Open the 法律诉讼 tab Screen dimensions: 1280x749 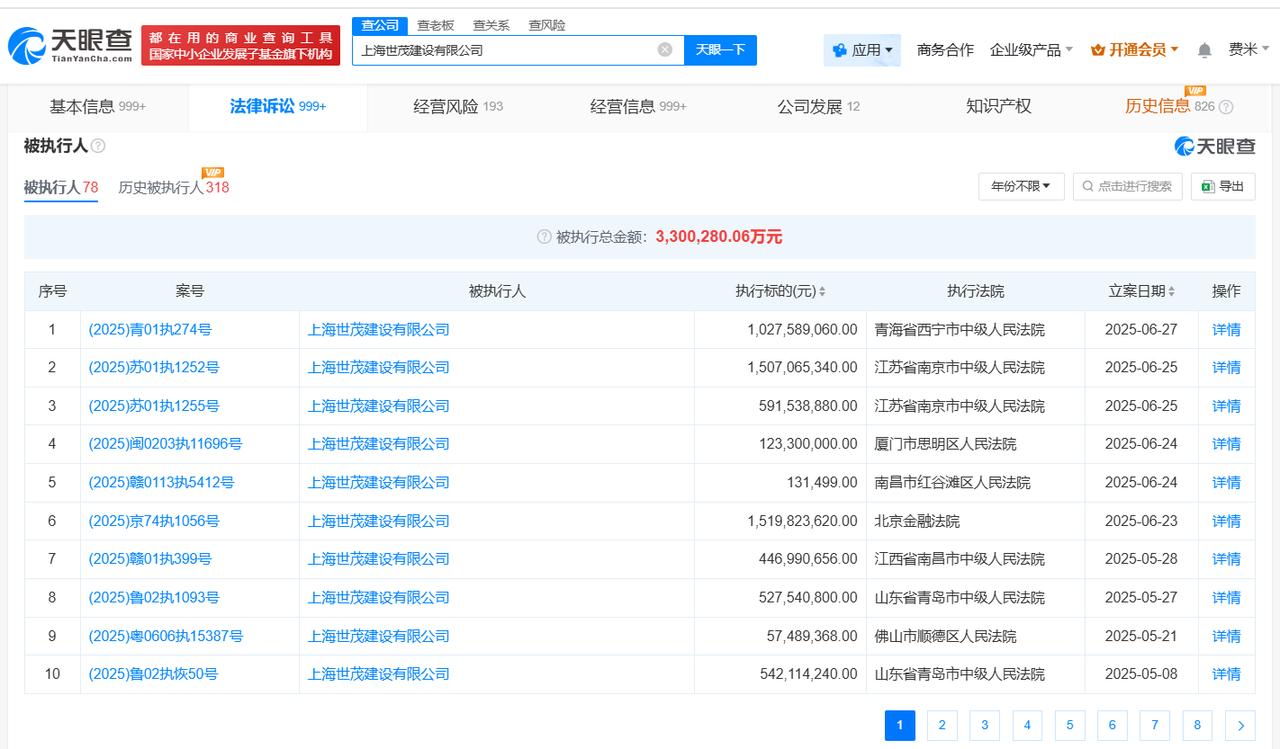[278, 107]
